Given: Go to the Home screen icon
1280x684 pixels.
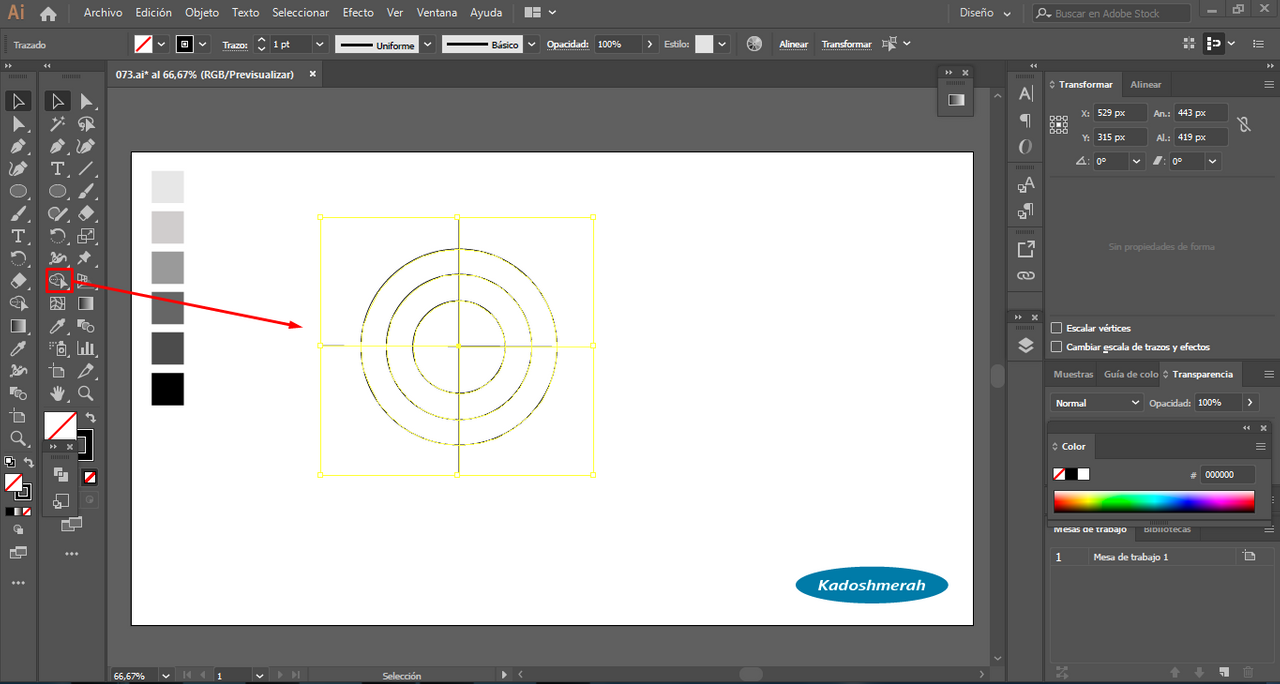Looking at the screenshot, I should (48, 13).
